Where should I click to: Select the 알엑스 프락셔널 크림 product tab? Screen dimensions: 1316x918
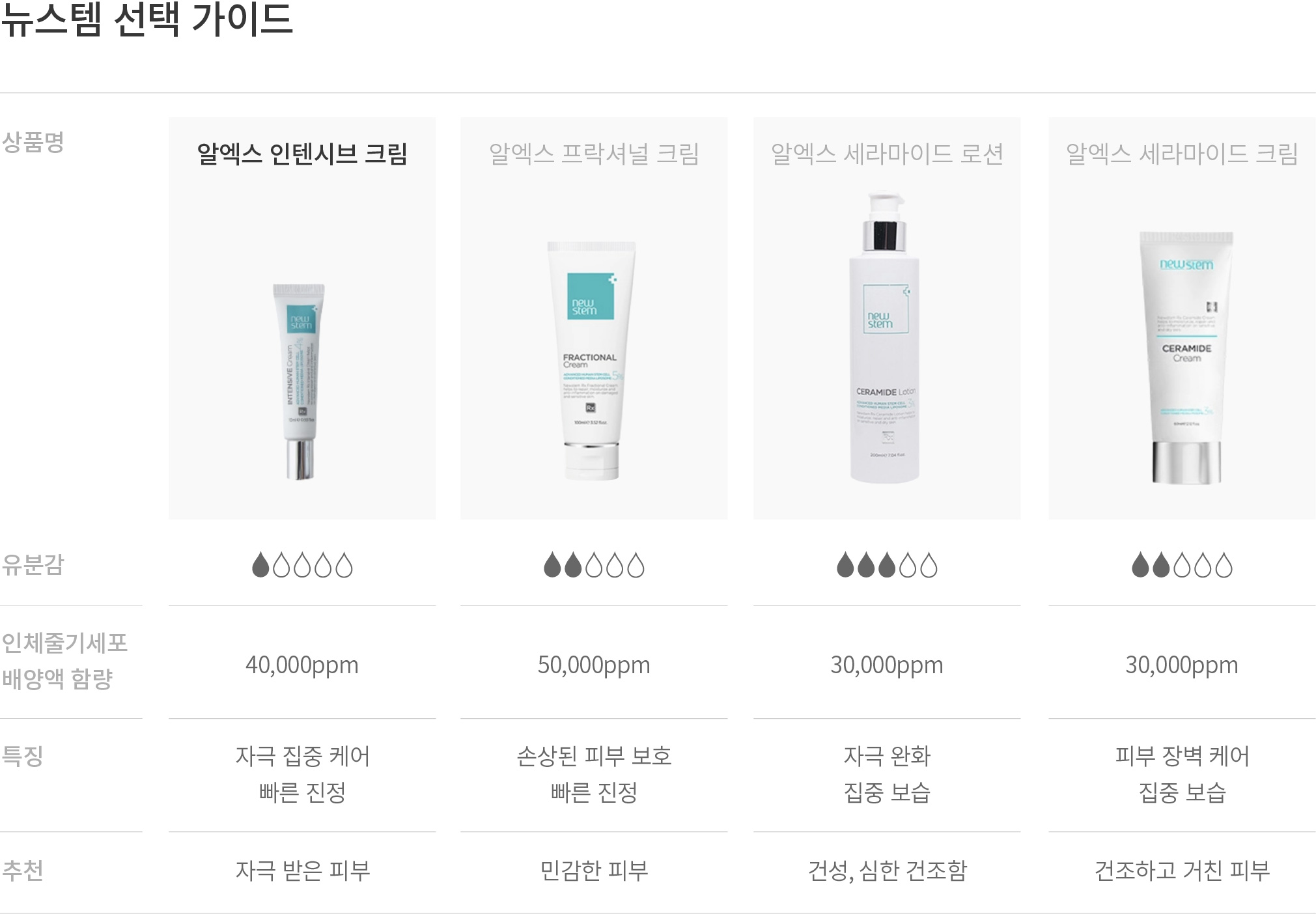coord(594,154)
